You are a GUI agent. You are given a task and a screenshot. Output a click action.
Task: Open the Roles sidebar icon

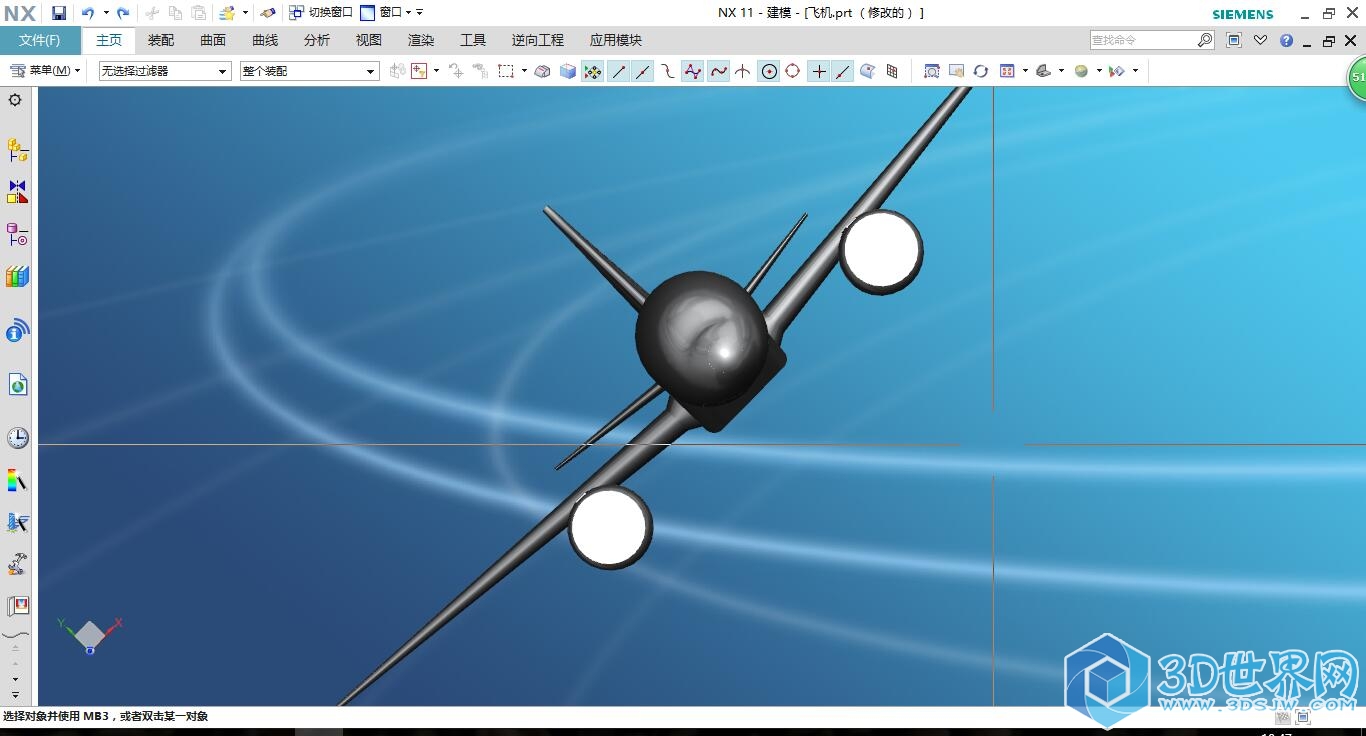pos(17,606)
